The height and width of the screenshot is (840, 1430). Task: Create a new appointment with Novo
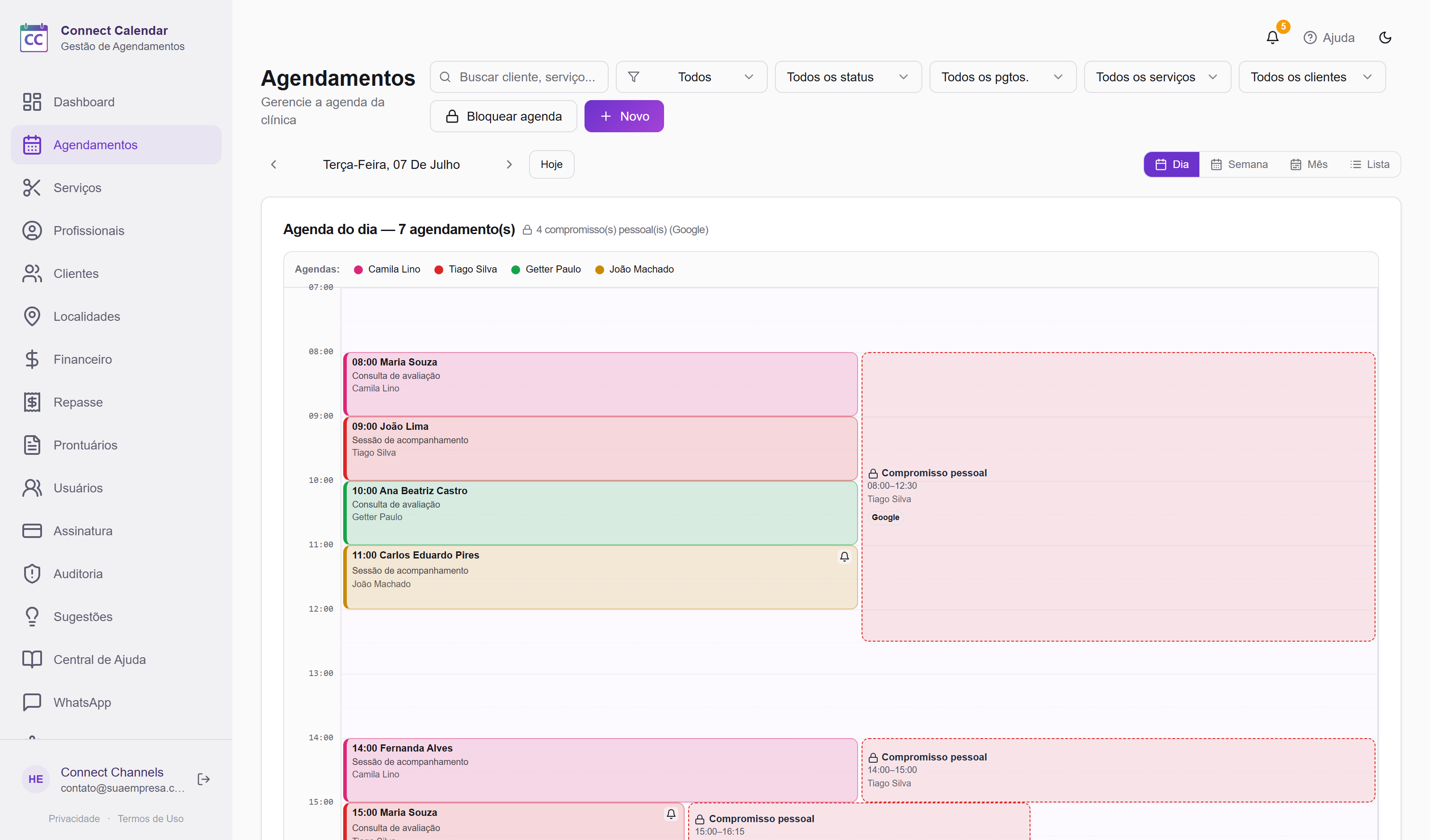click(624, 116)
